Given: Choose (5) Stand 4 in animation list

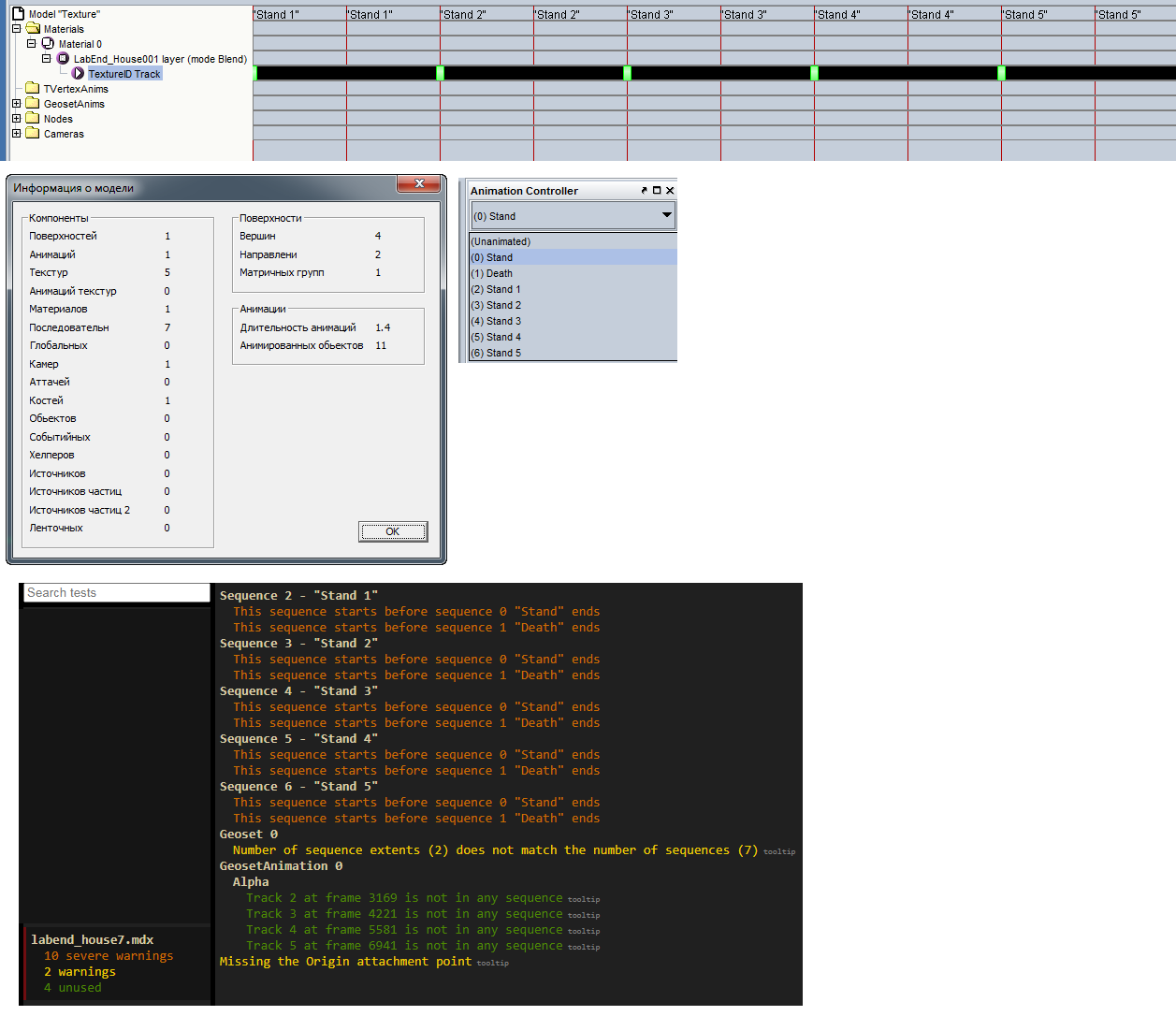Looking at the screenshot, I should pos(573,337).
